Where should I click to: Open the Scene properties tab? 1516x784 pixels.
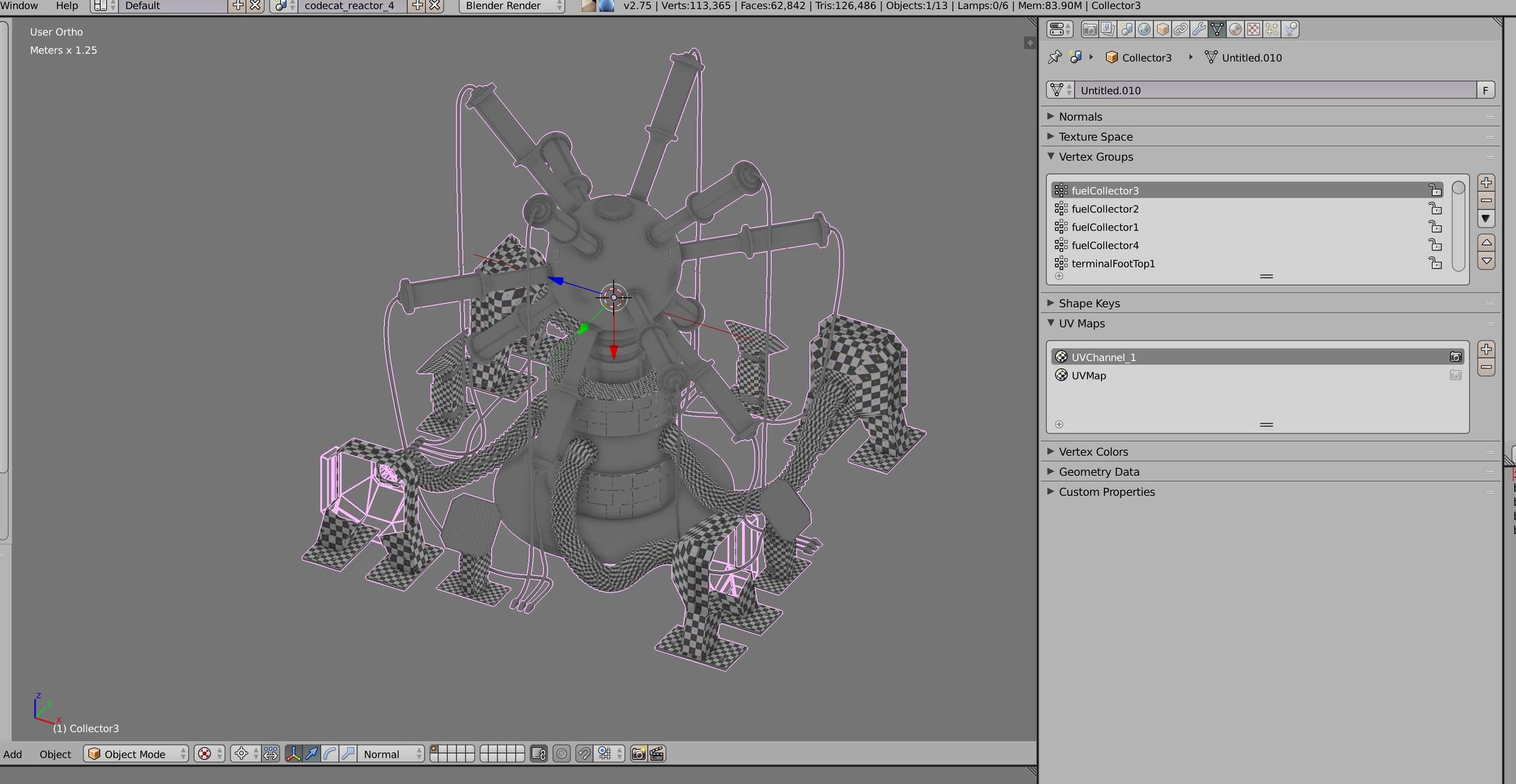click(x=1126, y=29)
